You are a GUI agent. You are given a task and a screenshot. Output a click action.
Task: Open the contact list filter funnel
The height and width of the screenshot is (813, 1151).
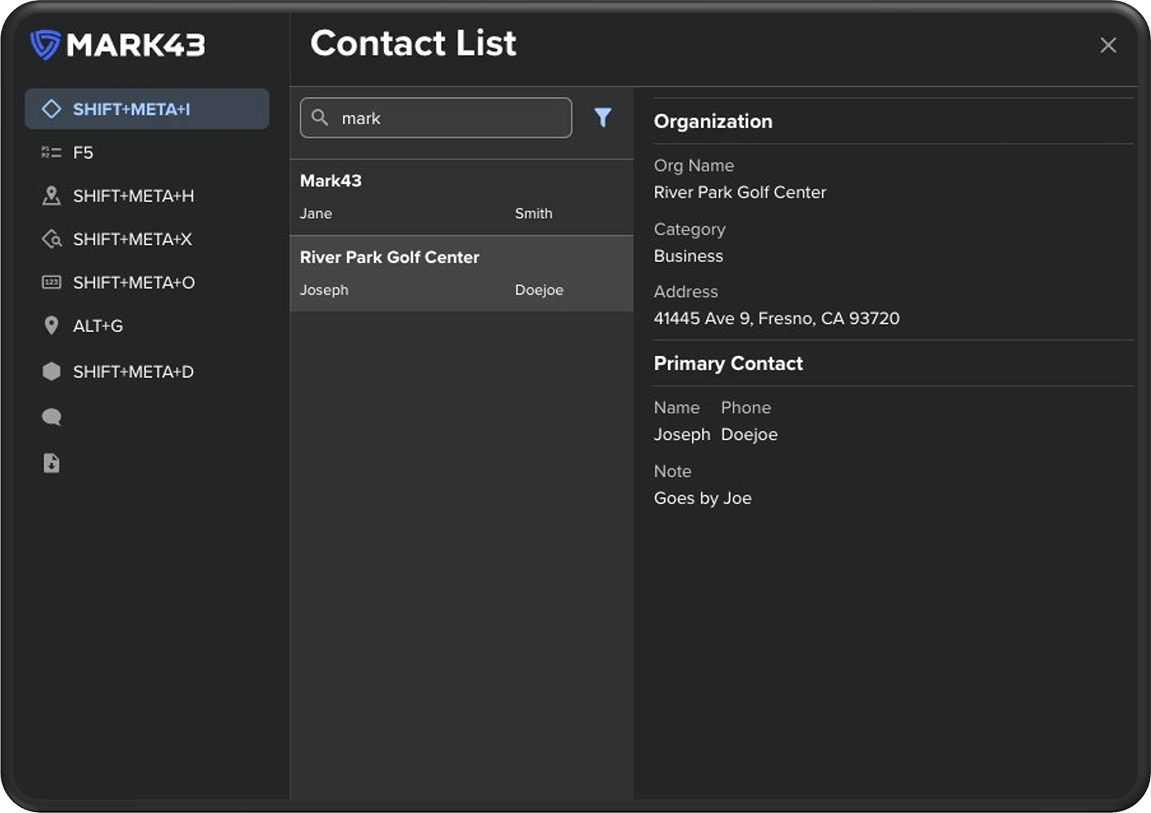(602, 118)
